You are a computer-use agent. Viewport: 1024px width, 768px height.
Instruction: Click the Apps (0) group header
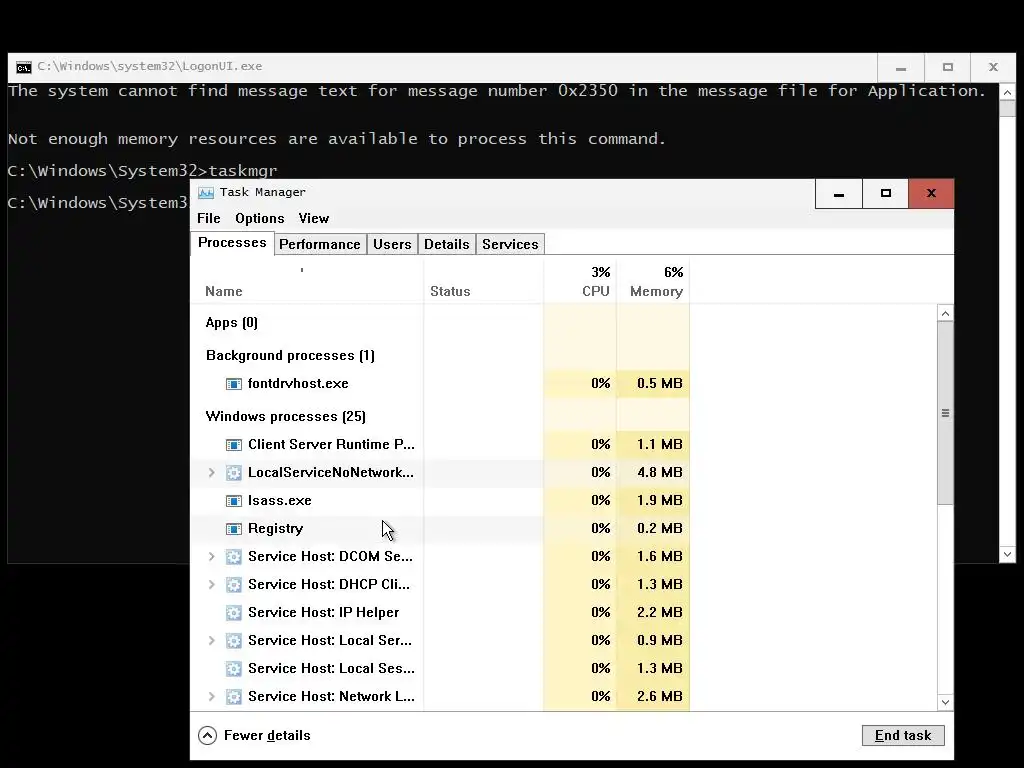point(231,323)
